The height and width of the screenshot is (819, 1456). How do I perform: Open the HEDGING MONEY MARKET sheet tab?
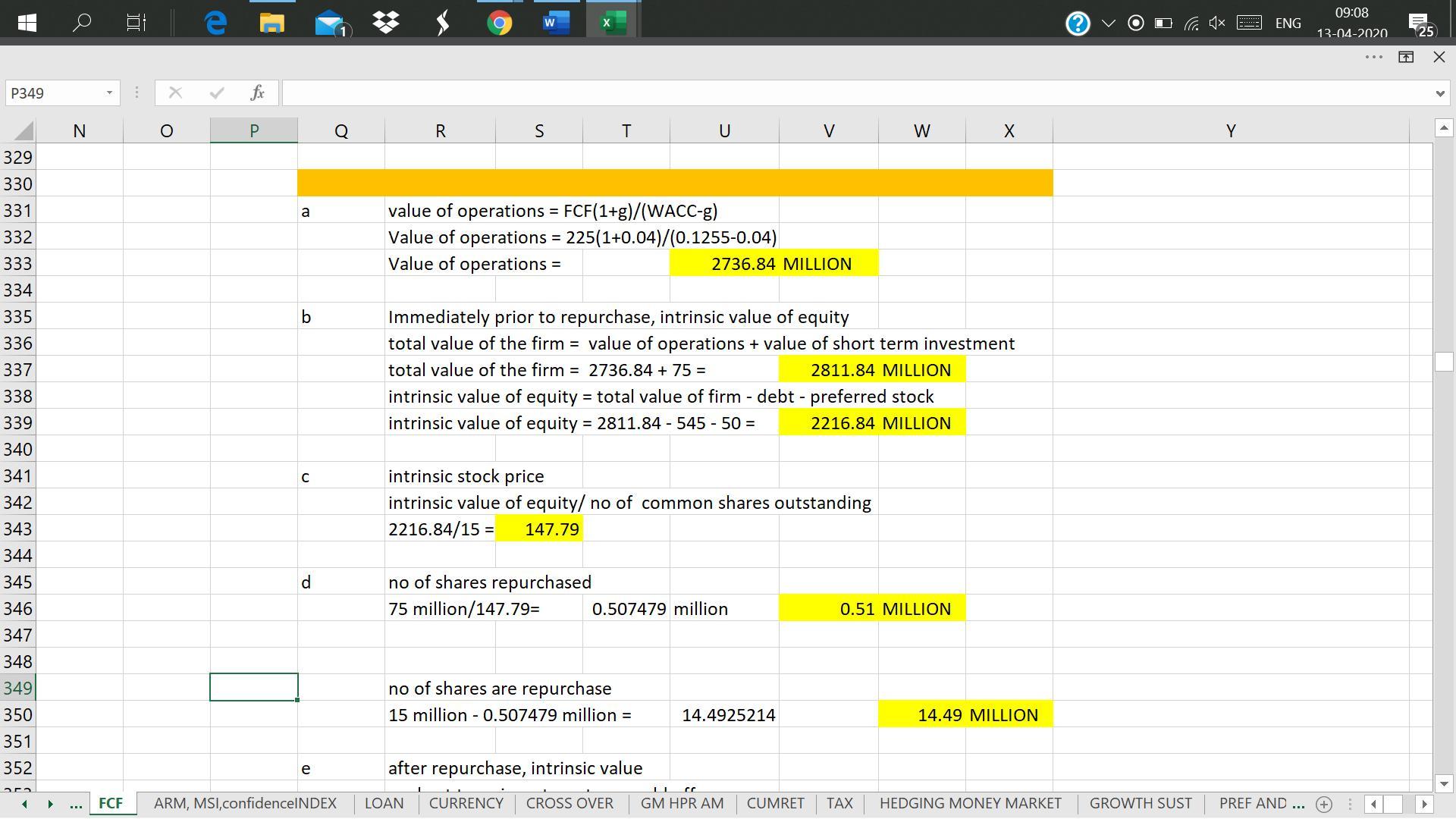point(970,803)
